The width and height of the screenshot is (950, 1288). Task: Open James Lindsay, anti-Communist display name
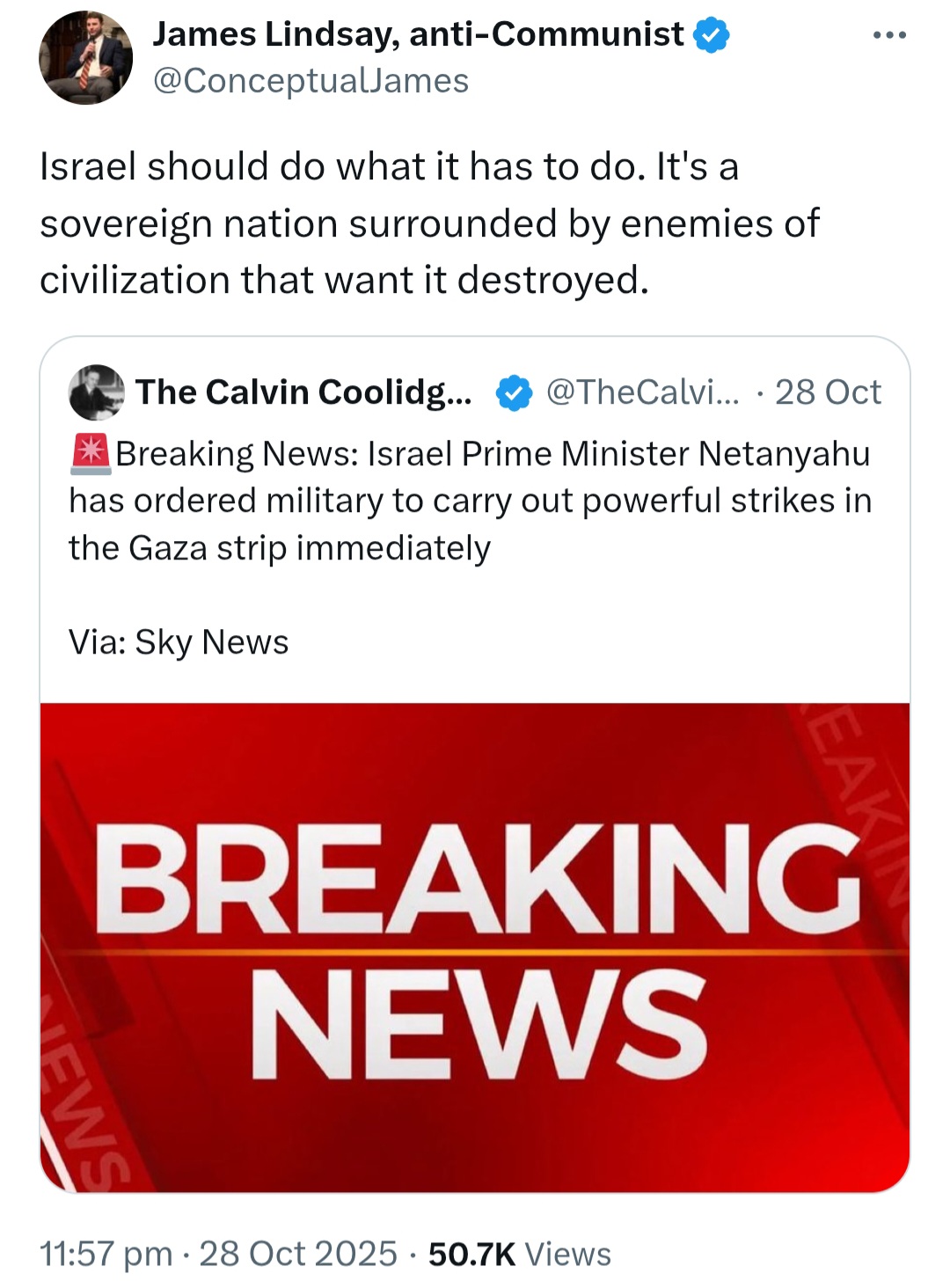tap(418, 34)
